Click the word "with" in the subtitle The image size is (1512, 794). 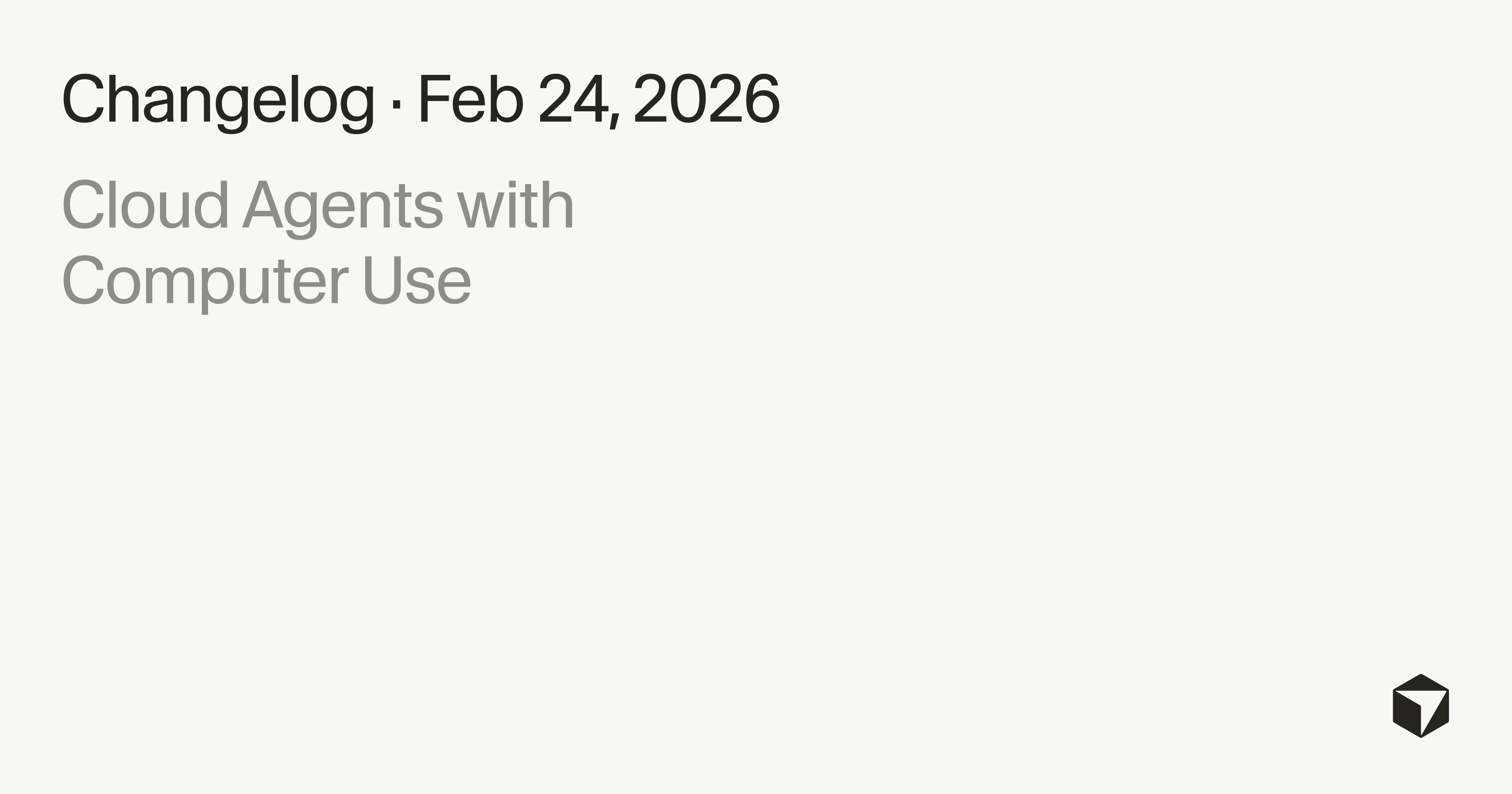(x=515, y=205)
